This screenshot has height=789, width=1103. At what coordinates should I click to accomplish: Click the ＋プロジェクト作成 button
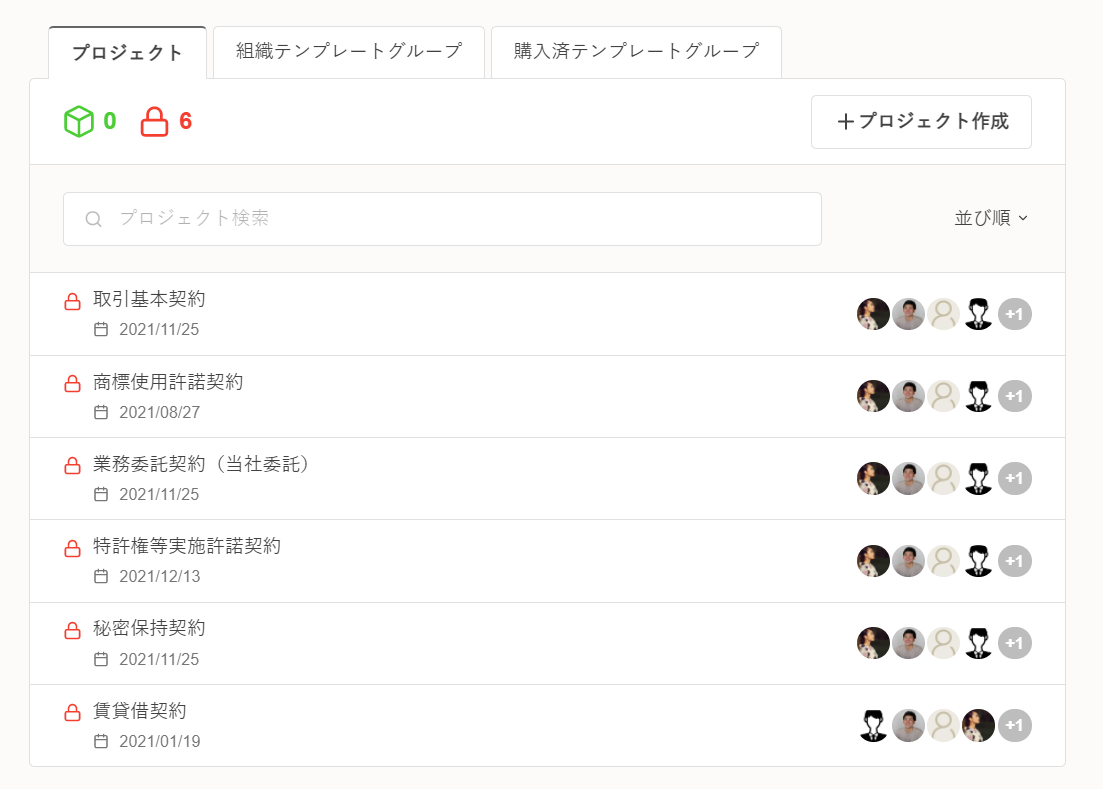coord(921,122)
